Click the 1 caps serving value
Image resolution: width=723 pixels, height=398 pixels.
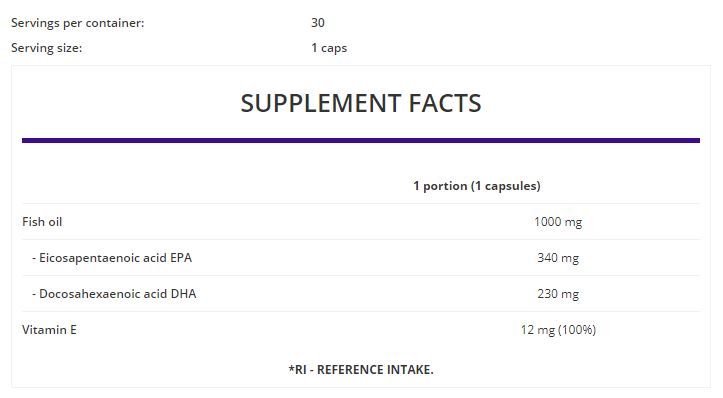coord(329,48)
